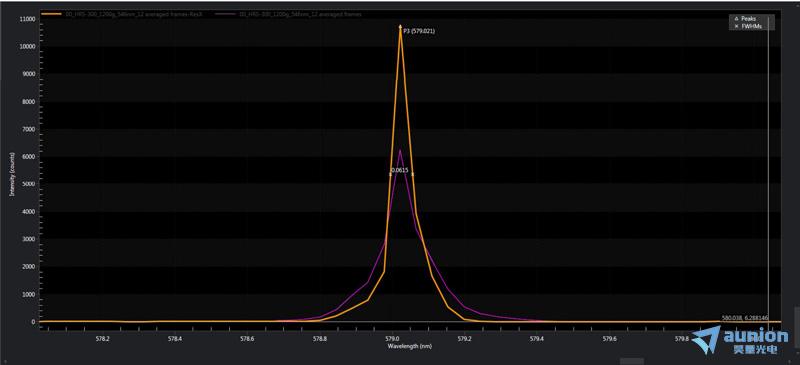Click the P3 (579.021) peak label
Image resolution: width=800 pixels, height=365 pixels.
tap(419, 31)
